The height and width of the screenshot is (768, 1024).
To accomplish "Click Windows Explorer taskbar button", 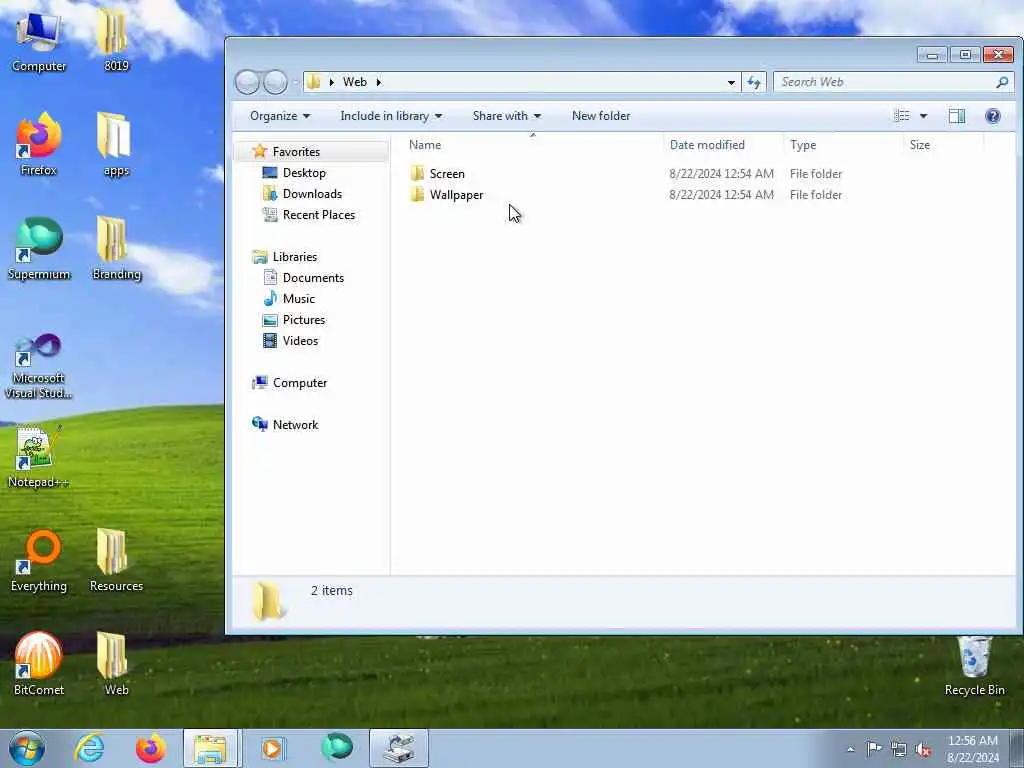I will 212,748.
